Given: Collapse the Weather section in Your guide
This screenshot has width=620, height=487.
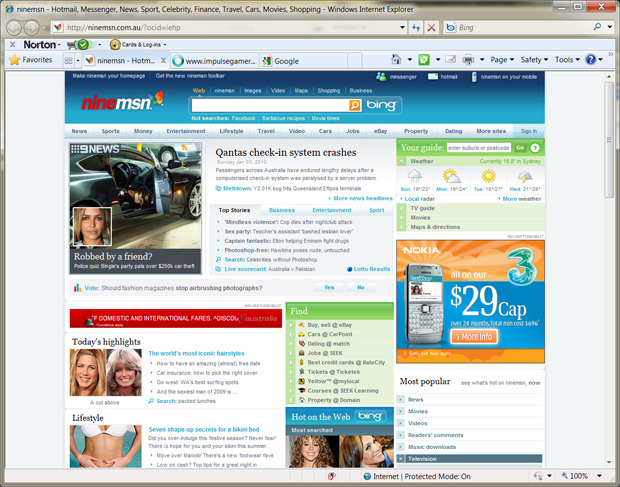Looking at the screenshot, I should tap(402, 161).
